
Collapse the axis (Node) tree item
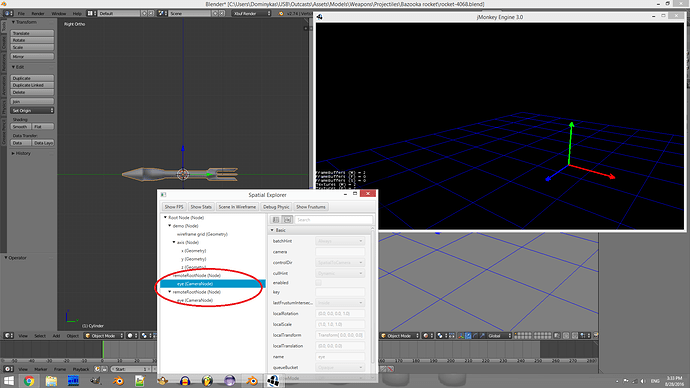click(x=174, y=242)
